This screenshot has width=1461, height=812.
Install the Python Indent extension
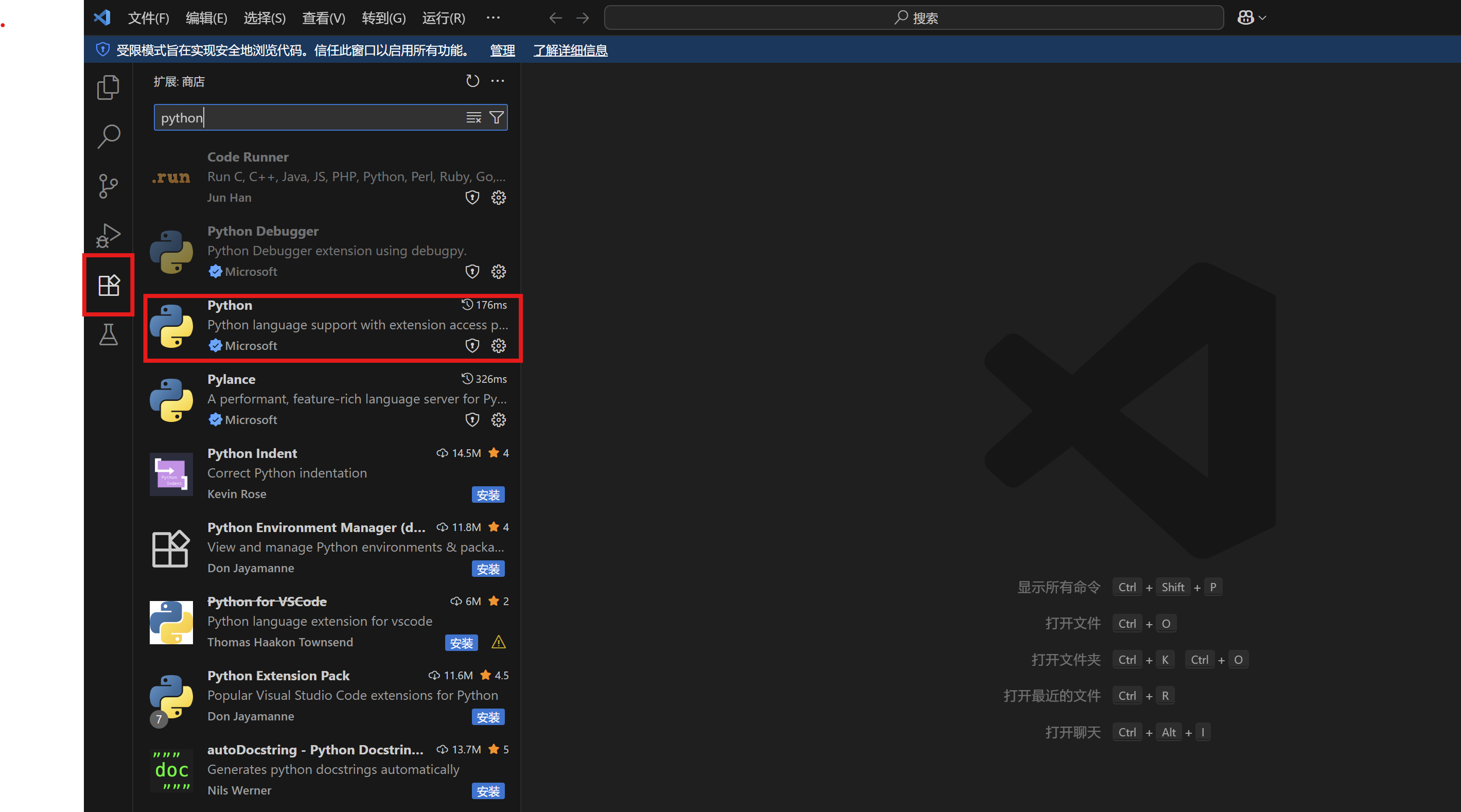point(488,495)
